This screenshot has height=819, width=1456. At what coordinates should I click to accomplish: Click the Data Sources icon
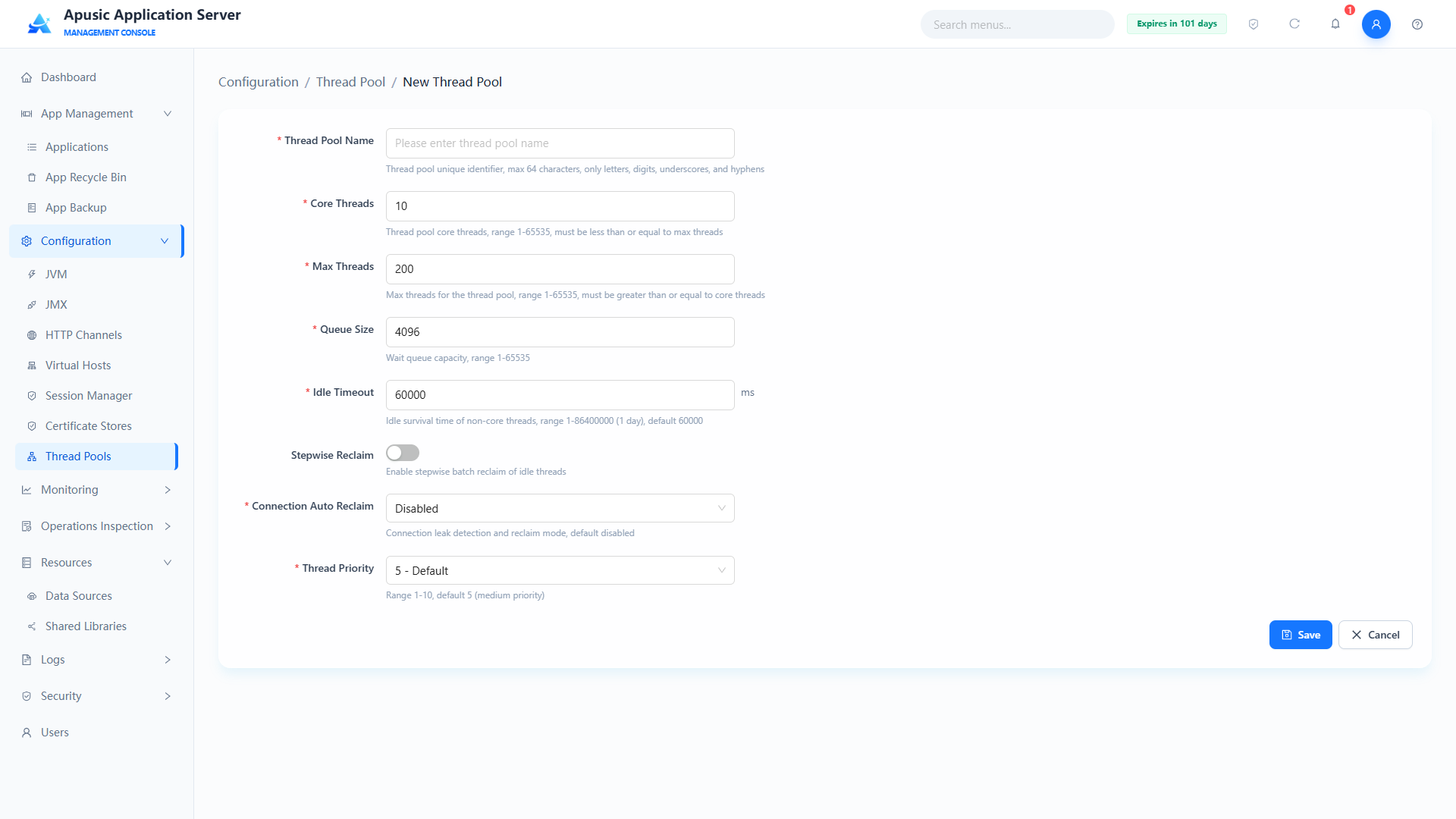pyautogui.click(x=32, y=596)
